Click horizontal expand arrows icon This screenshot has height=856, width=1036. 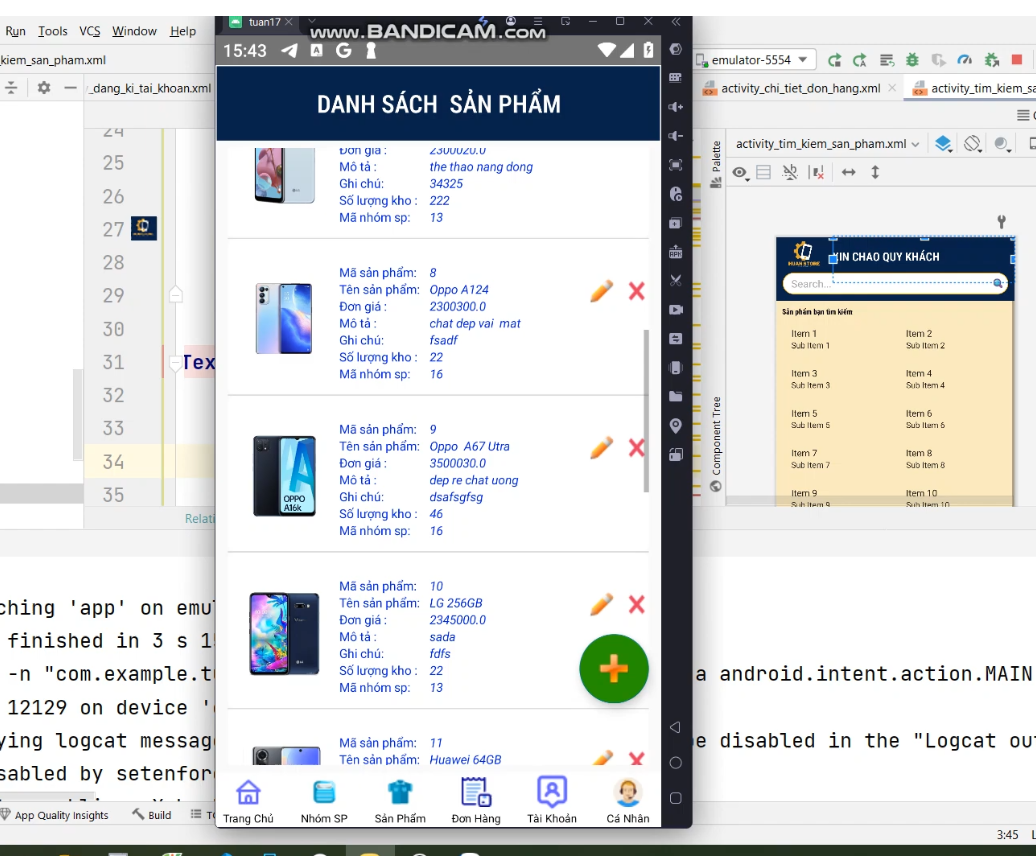click(x=848, y=172)
